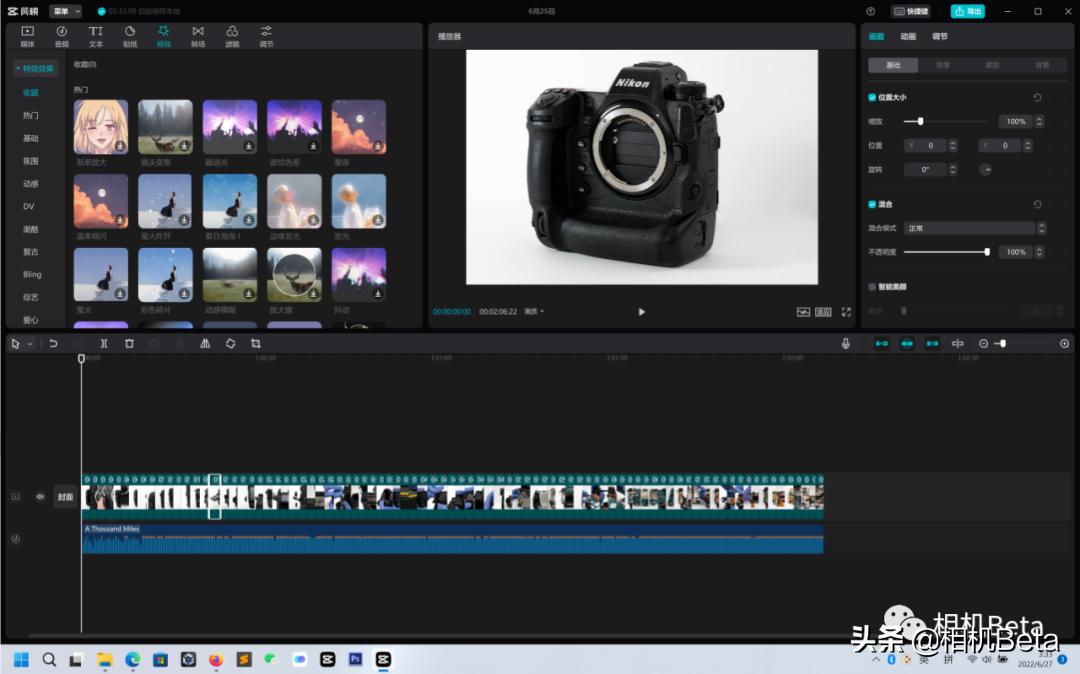Expand the player quality dropdown next to timecode

[535, 312]
